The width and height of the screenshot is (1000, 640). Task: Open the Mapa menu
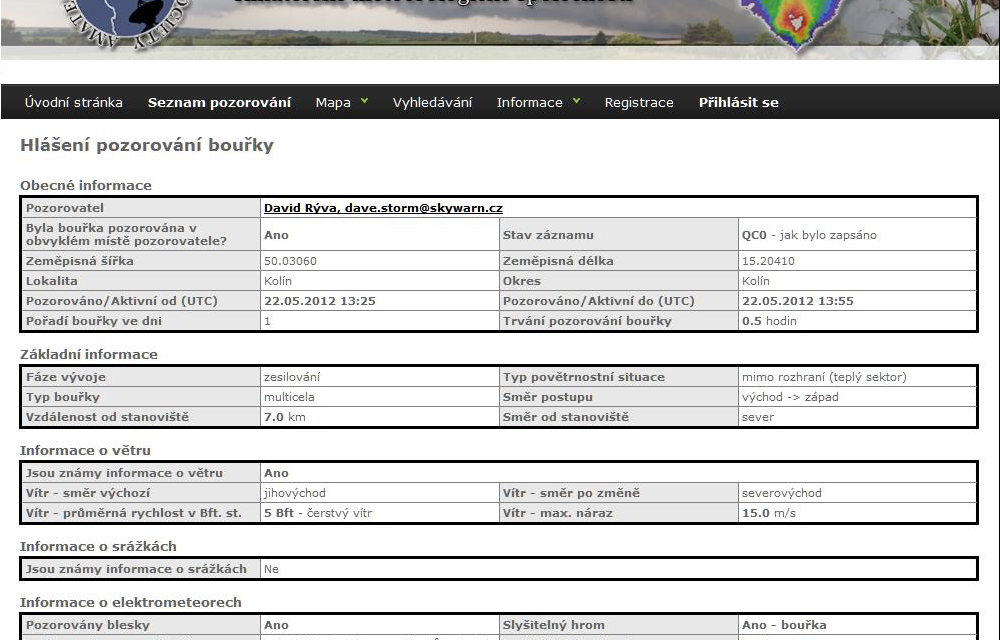coord(333,103)
